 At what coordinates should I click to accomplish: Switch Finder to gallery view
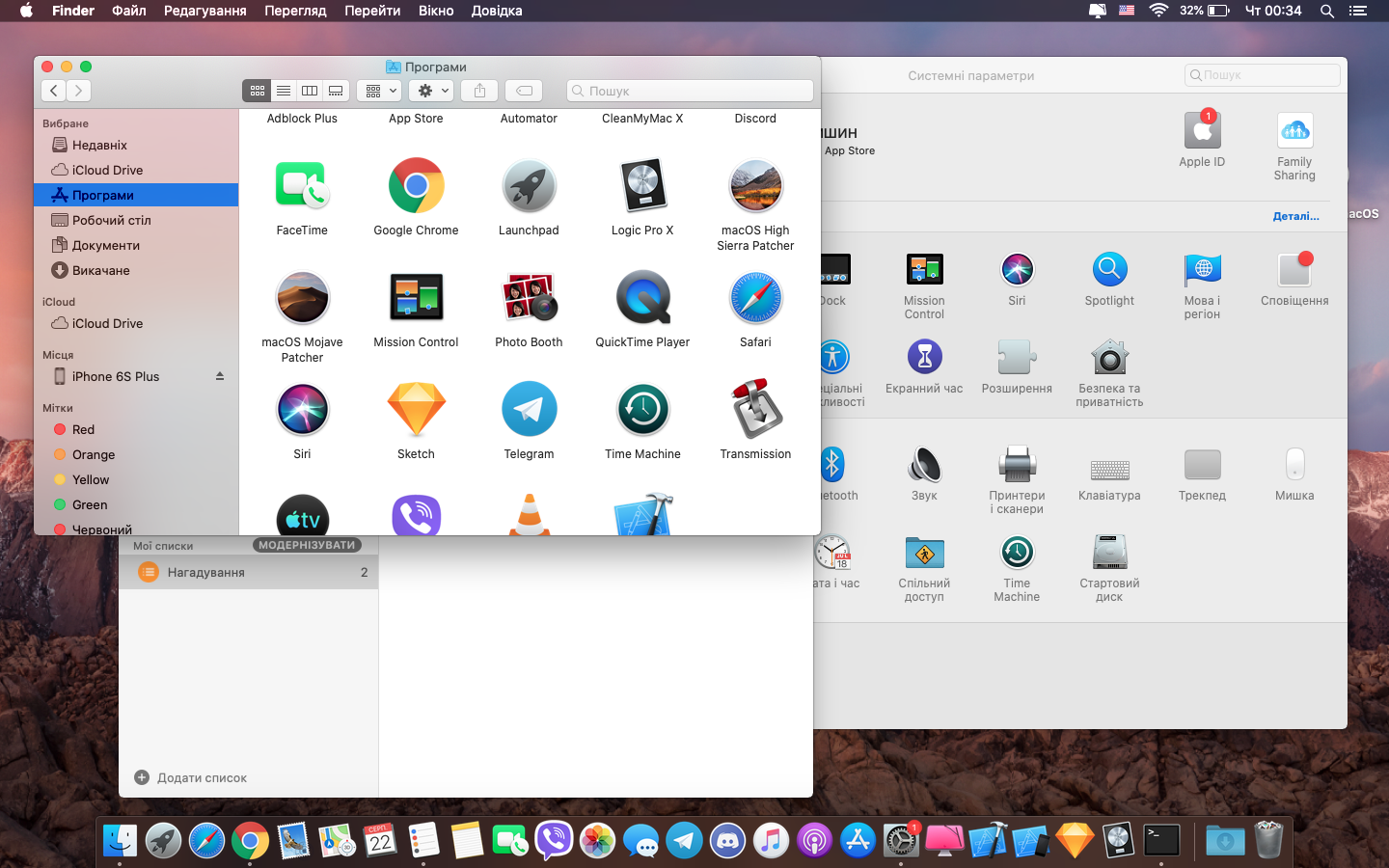click(336, 91)
